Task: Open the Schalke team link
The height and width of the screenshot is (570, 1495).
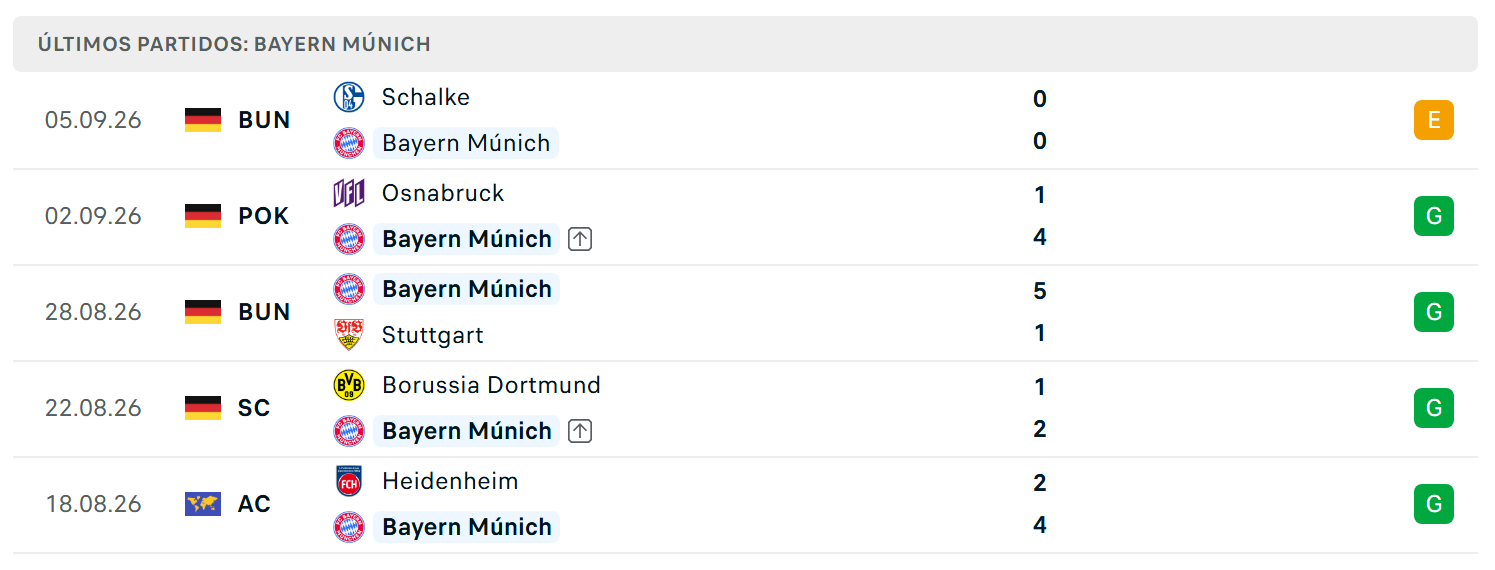Action: pyautogui.click(x=426, y=97)
